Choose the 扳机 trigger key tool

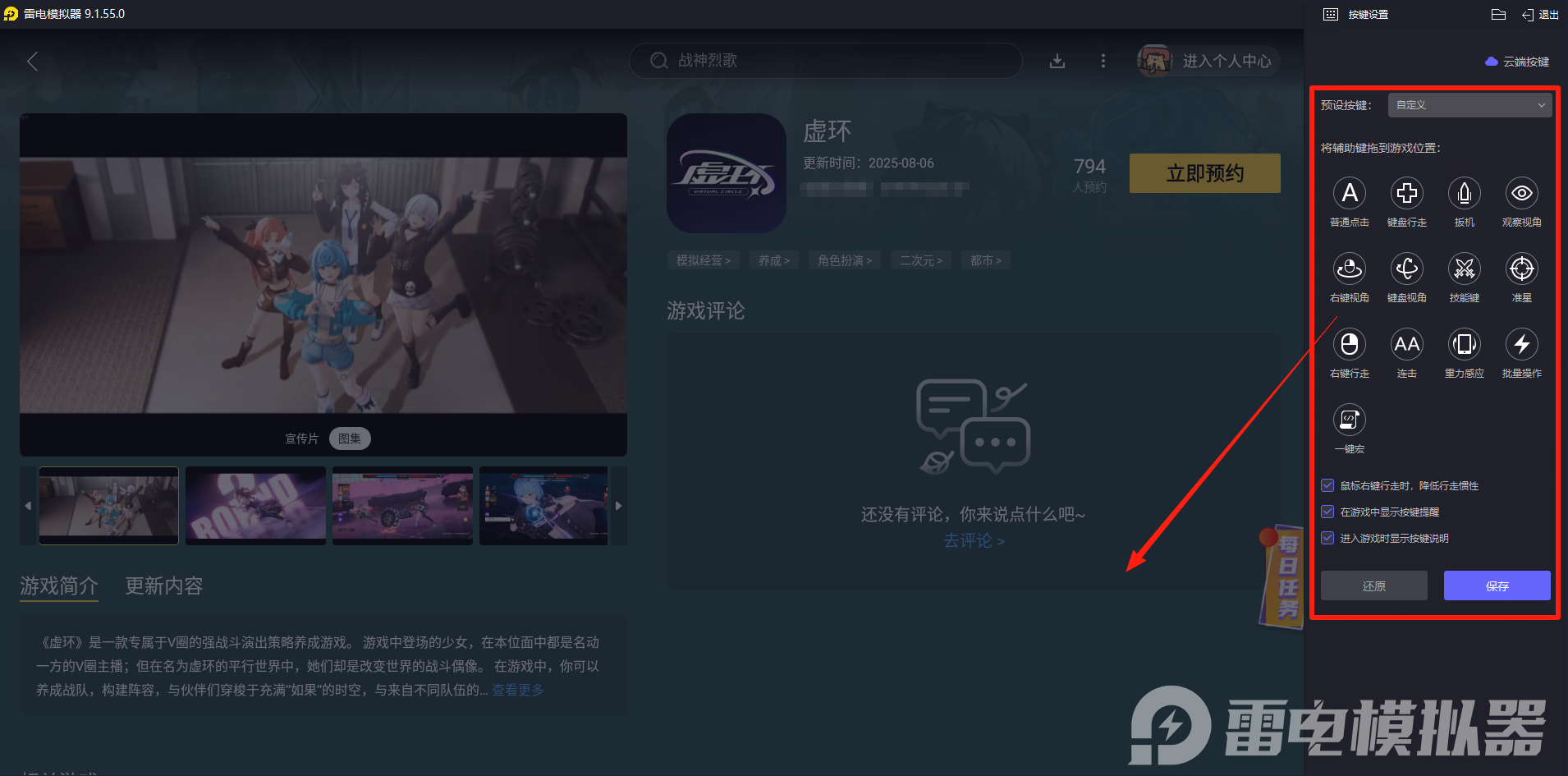1464,194
